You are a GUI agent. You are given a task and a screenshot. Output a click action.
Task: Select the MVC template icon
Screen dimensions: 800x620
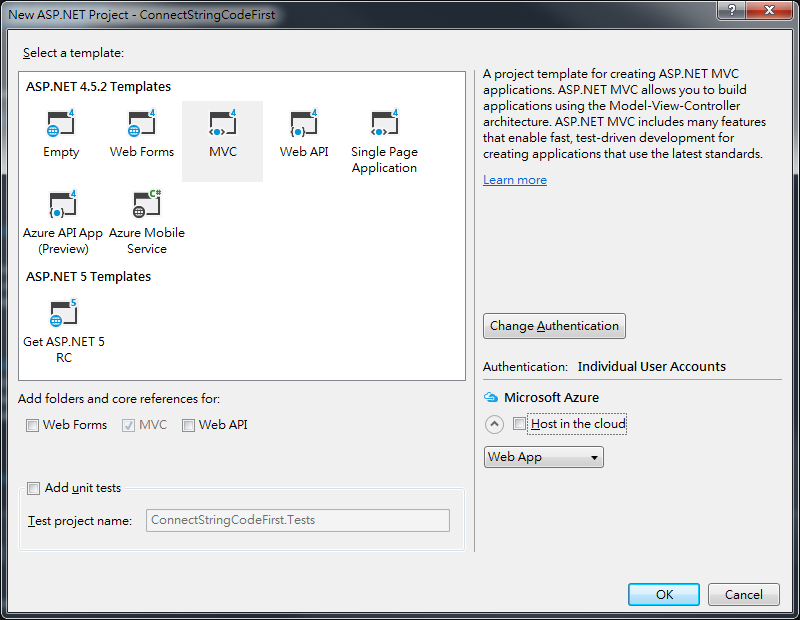click(x=222, y=123)
